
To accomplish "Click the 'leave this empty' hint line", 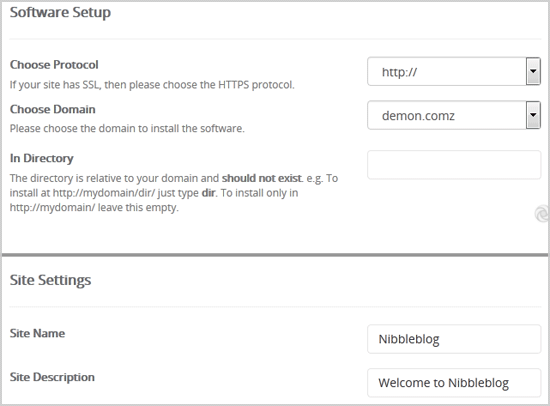I will [94, 207].
